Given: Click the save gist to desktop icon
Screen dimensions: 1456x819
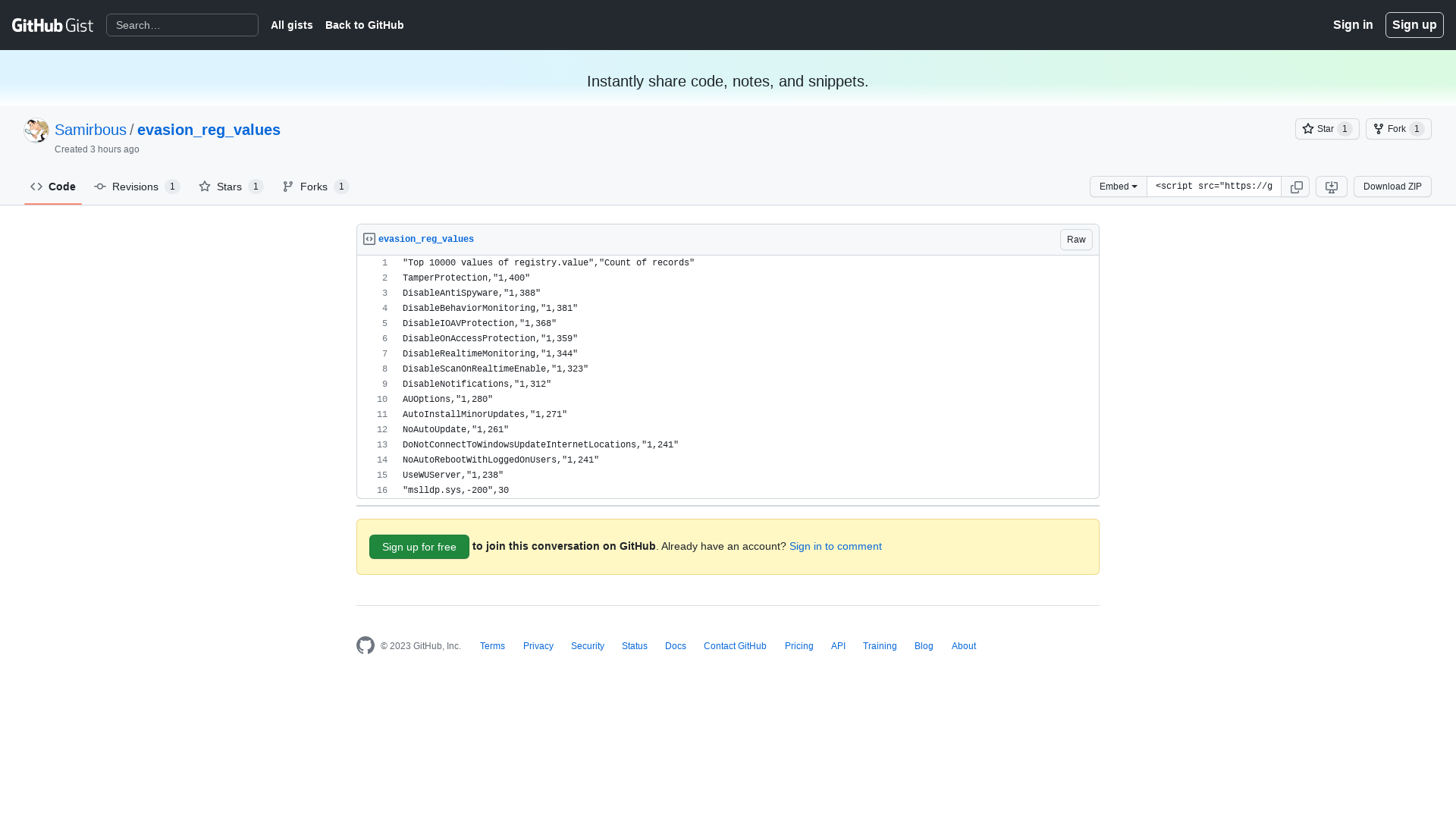Looking at the screenshot, I should 1331,187.
